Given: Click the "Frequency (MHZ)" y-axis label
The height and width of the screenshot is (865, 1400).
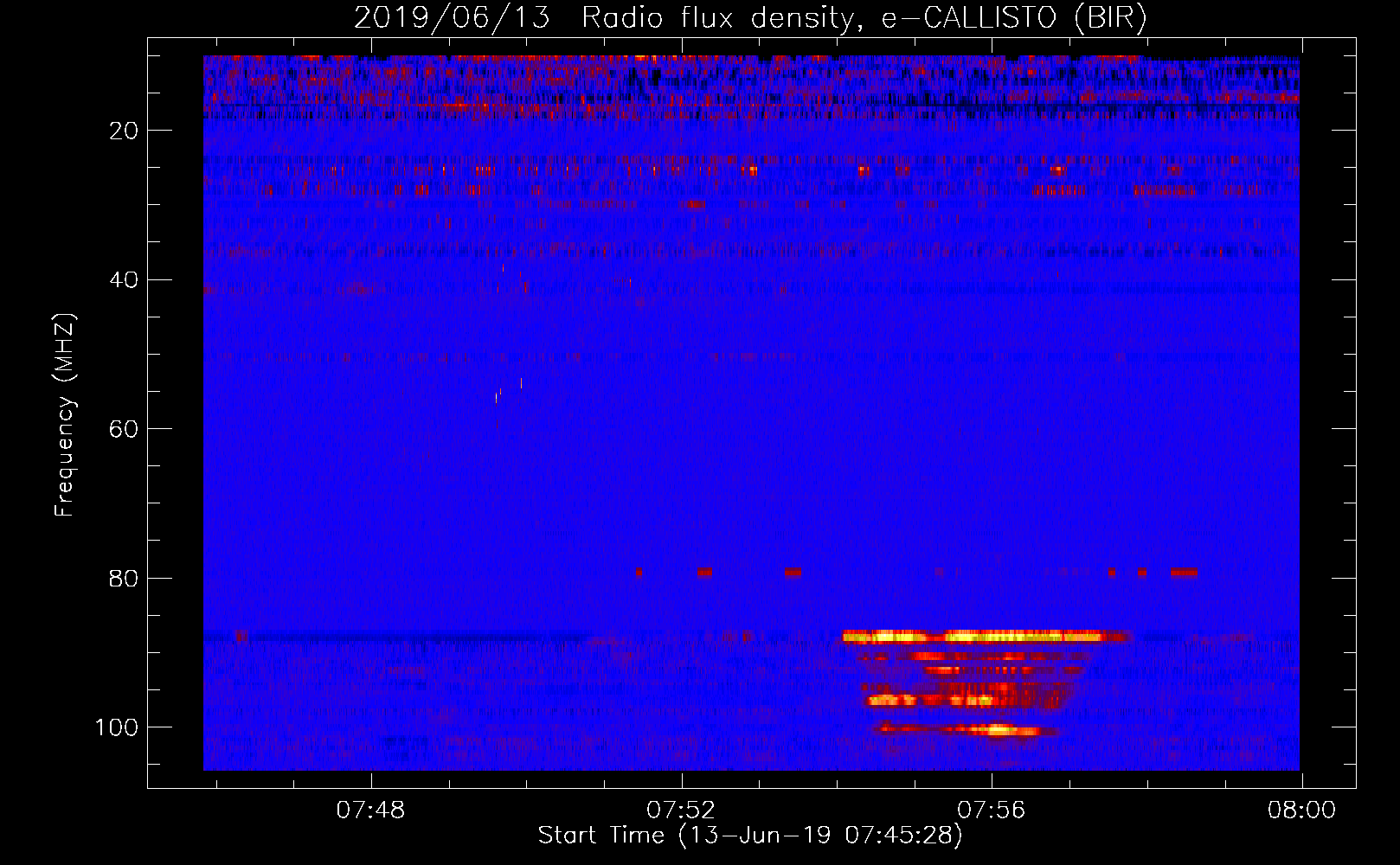Looking at the screenshot, I should tap(65, 415).
